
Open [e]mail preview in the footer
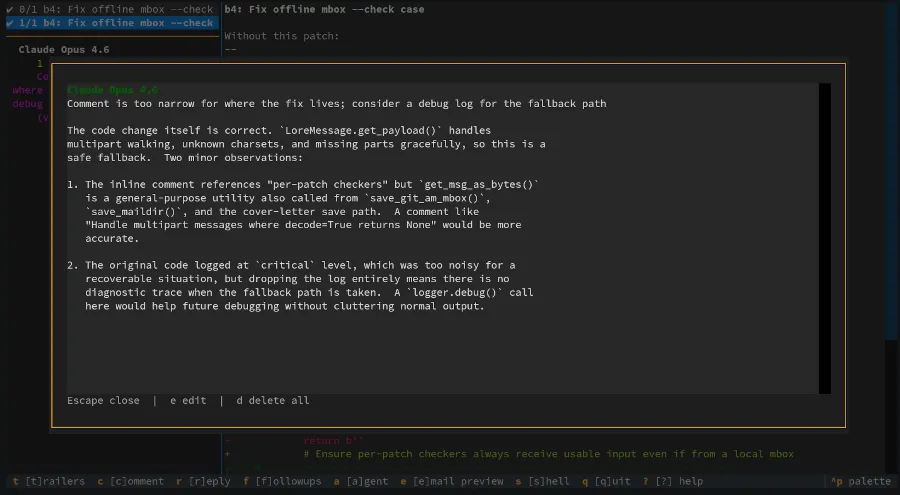pos(452,481)
